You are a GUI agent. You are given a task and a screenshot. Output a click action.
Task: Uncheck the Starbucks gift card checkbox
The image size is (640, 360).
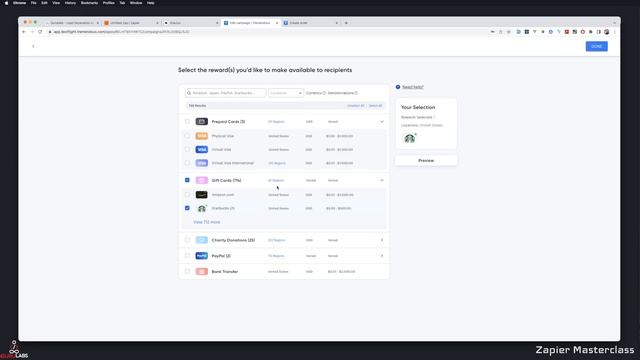click(187, 208)
